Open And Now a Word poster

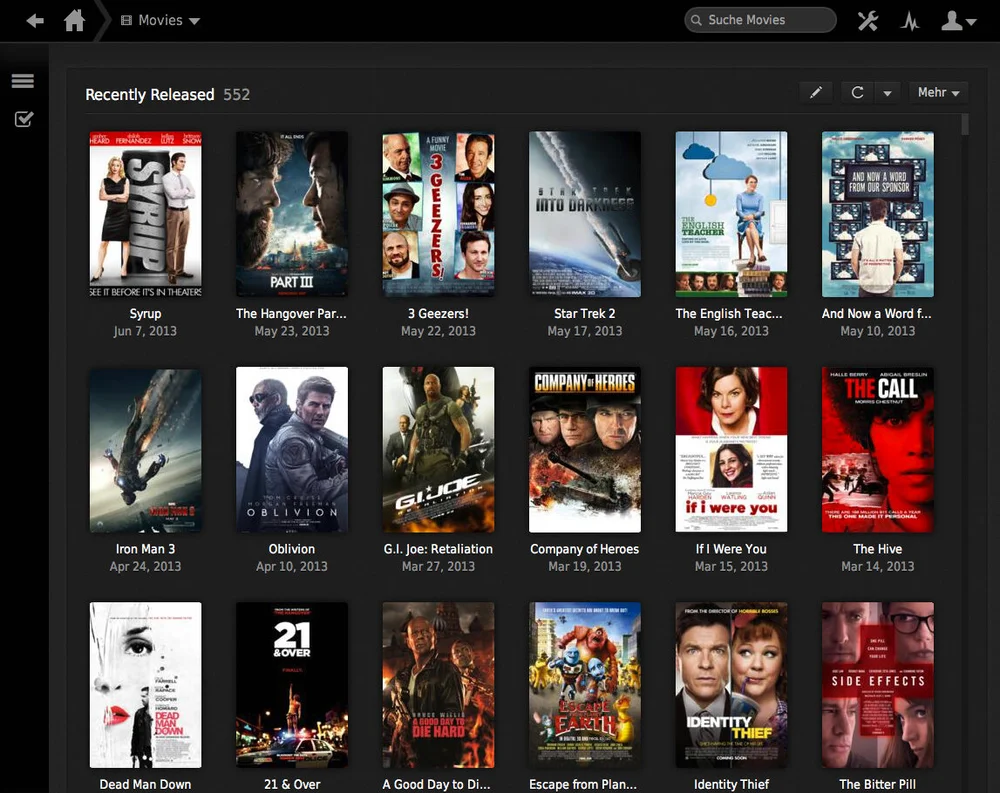(x=878, y=214)
